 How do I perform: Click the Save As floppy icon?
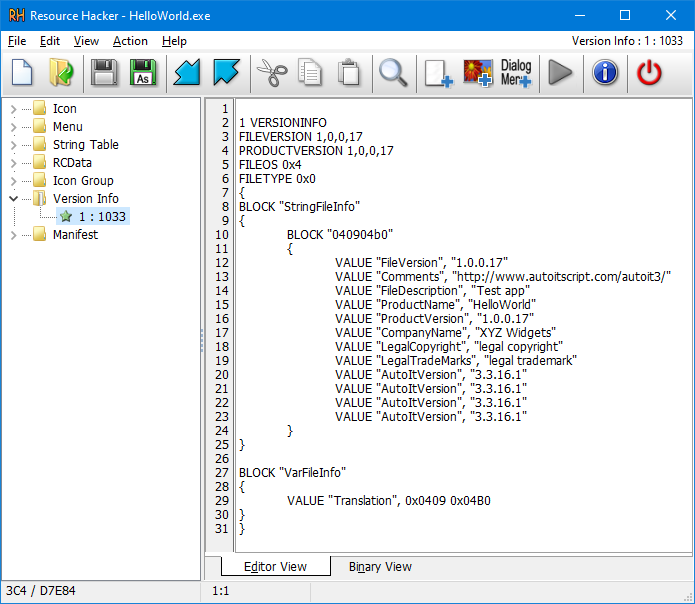click(x=143, y=72)
